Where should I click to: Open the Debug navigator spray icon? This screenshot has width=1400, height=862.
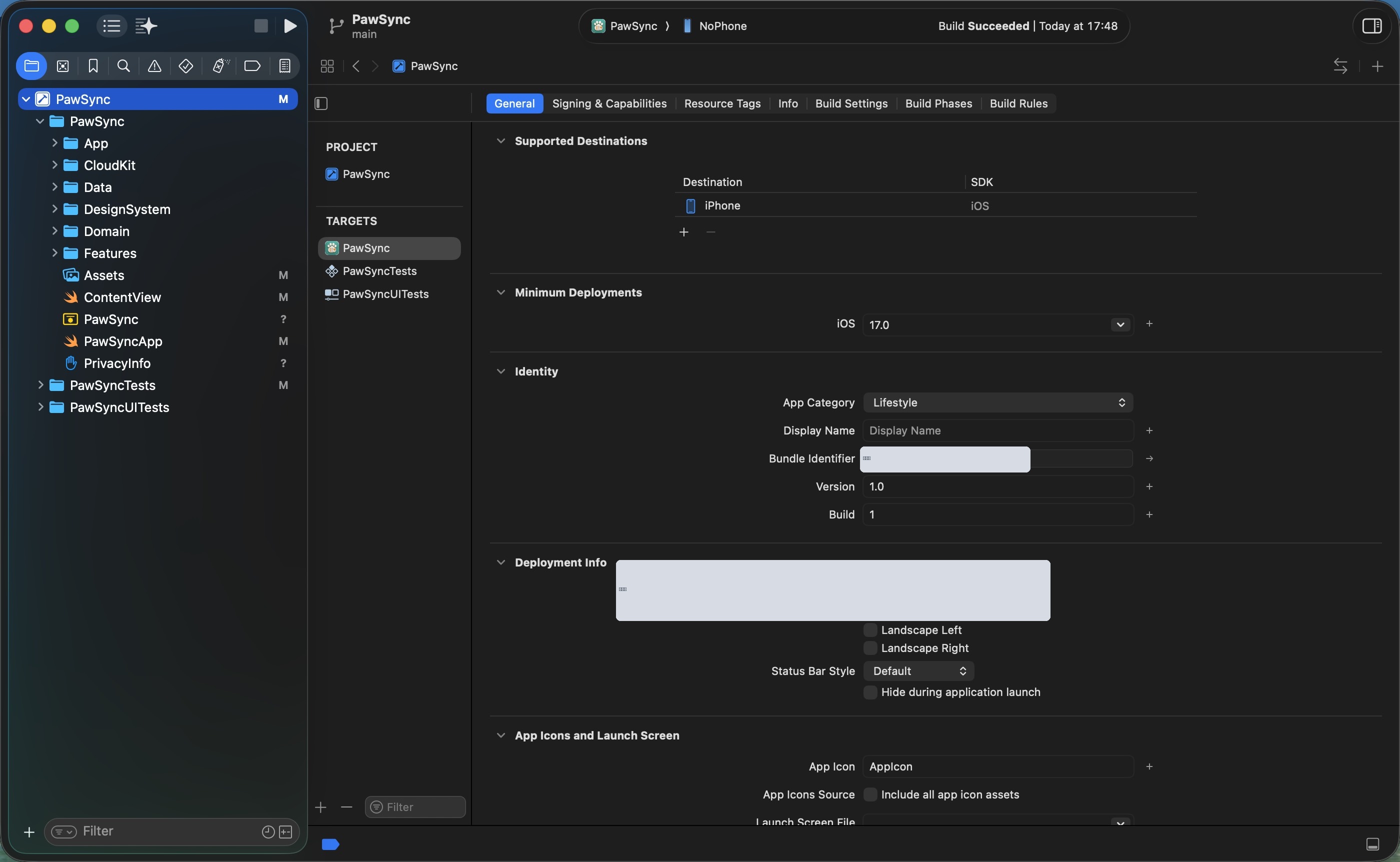click(x=220, y=66)
